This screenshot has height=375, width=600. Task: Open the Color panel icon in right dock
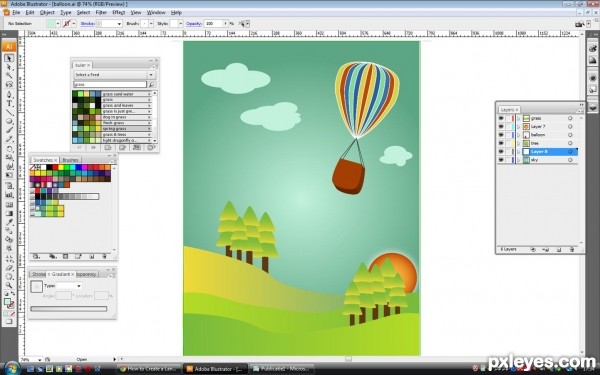pyautogui.click(x=592, y=49)
